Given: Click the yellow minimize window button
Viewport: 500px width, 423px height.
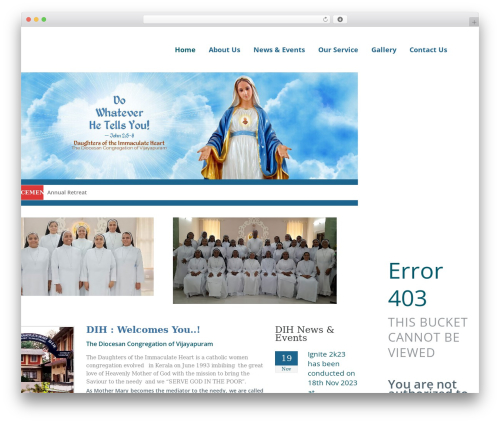Looking at the screenshot, I should pyautogui.click(x=36, y=20).
